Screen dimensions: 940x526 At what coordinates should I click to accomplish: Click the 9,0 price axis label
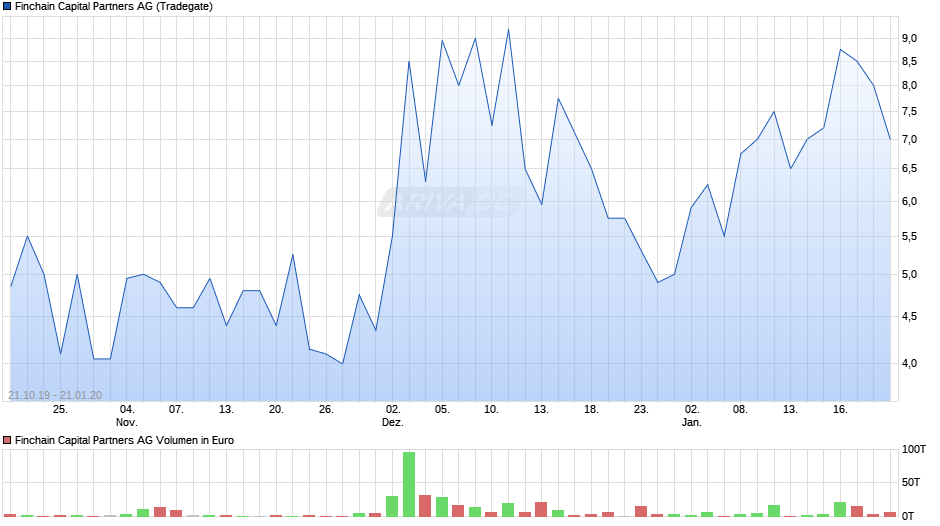click(x=909, y=38)
